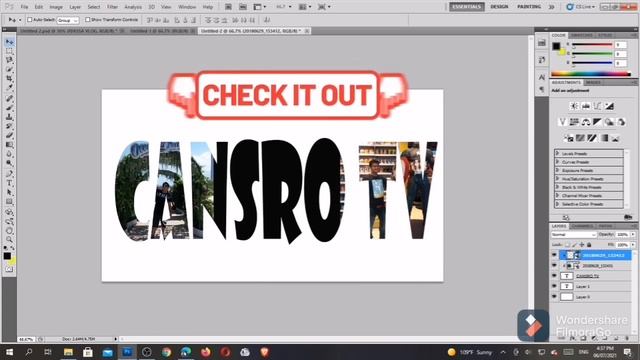This screenshot has width=640, height=360.
Task: Expand Channel Mixer Presets
Action: [558, 196]
